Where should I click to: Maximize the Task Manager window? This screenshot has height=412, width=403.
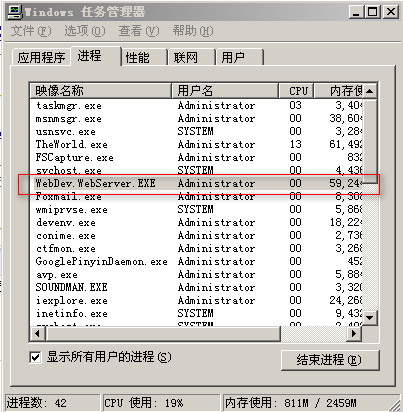click(372, 12)
